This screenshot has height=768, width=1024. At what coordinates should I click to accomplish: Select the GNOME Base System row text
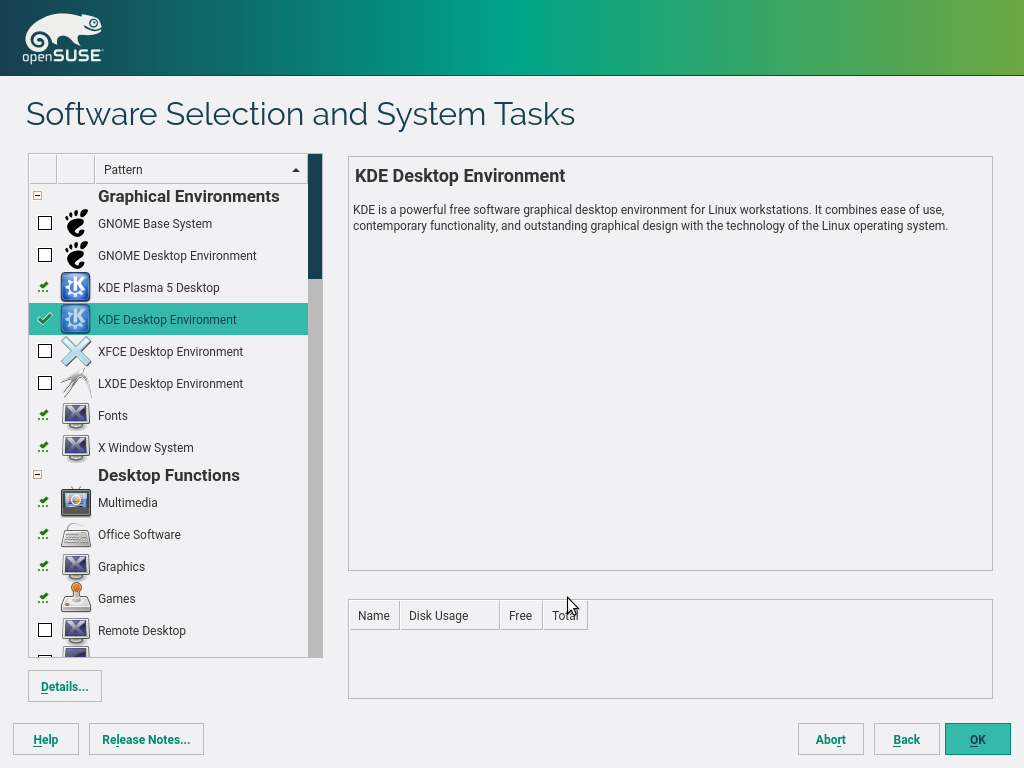pos(155,223)
